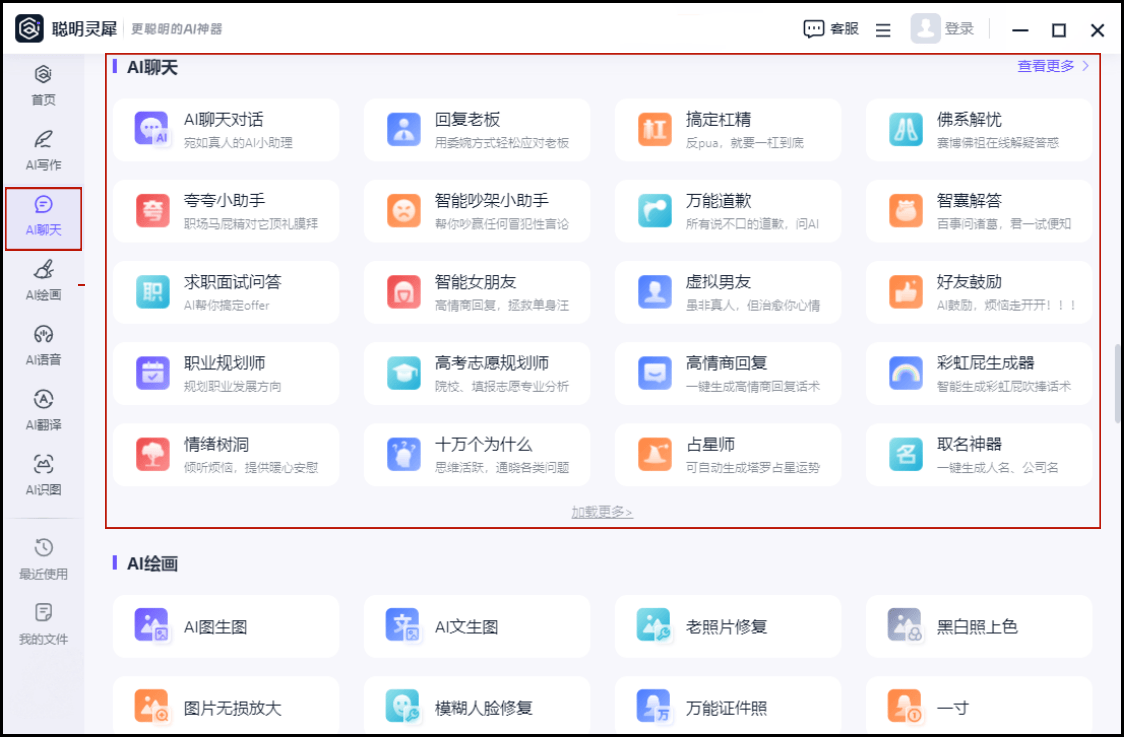Open the 黑白照上色 card
The image size is (1124, 737).
(978, 627)
